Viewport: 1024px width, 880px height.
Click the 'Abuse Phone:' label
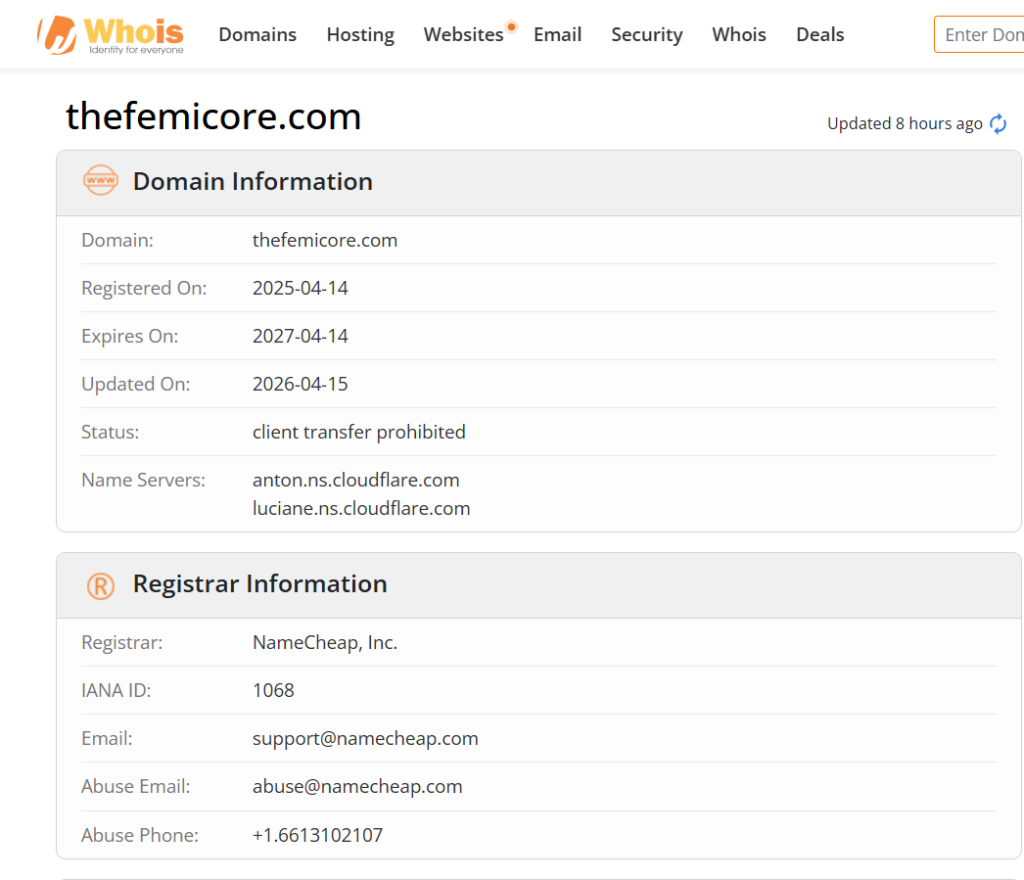pyautogui.click(x=140, y=835)
